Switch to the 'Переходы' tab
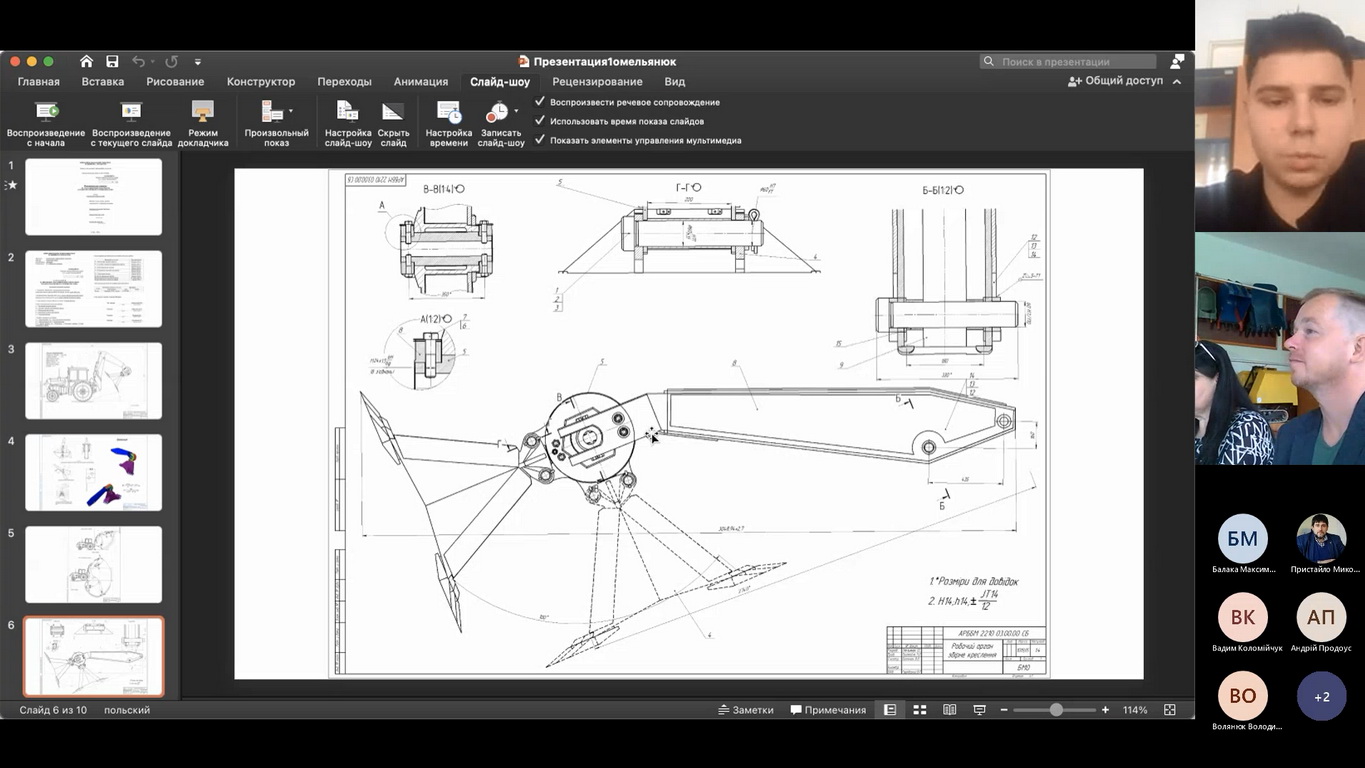Viewport: 1365px width, 768px height. tap(344, 82)
